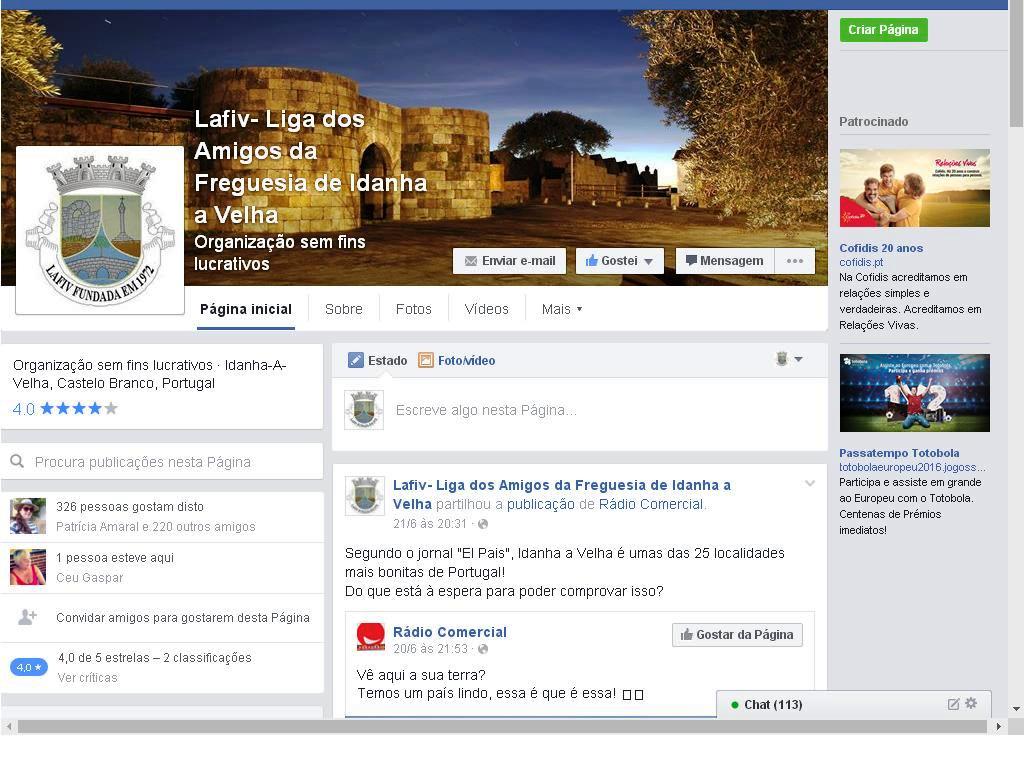Open publicação link in post header
The height and width of the screenshot is (768, 1024).
pos(541,505)
